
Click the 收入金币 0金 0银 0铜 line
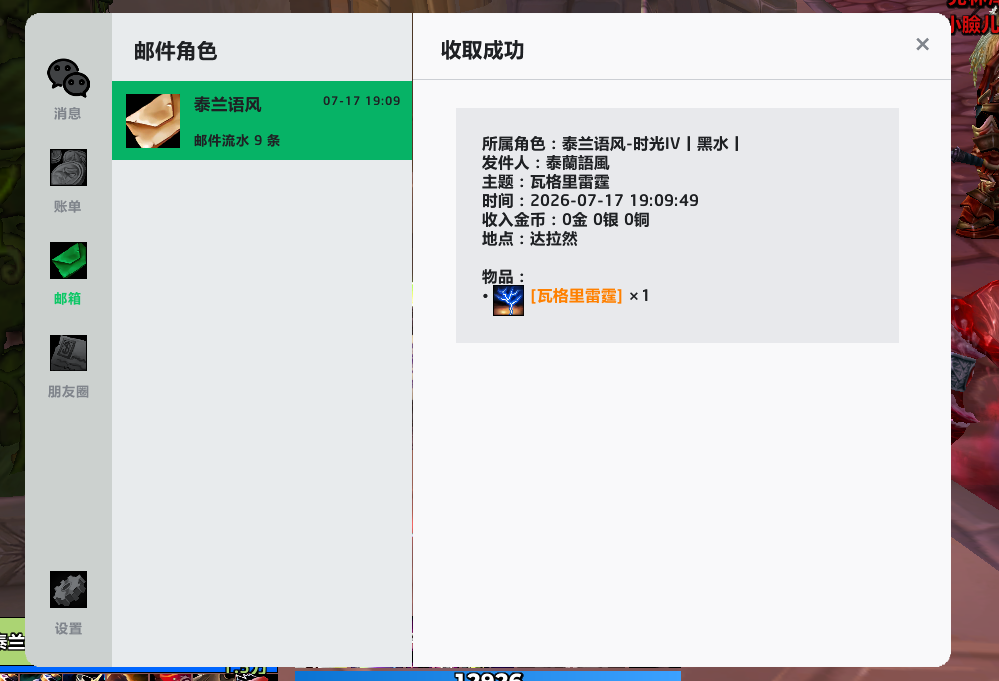click(566, 220)
